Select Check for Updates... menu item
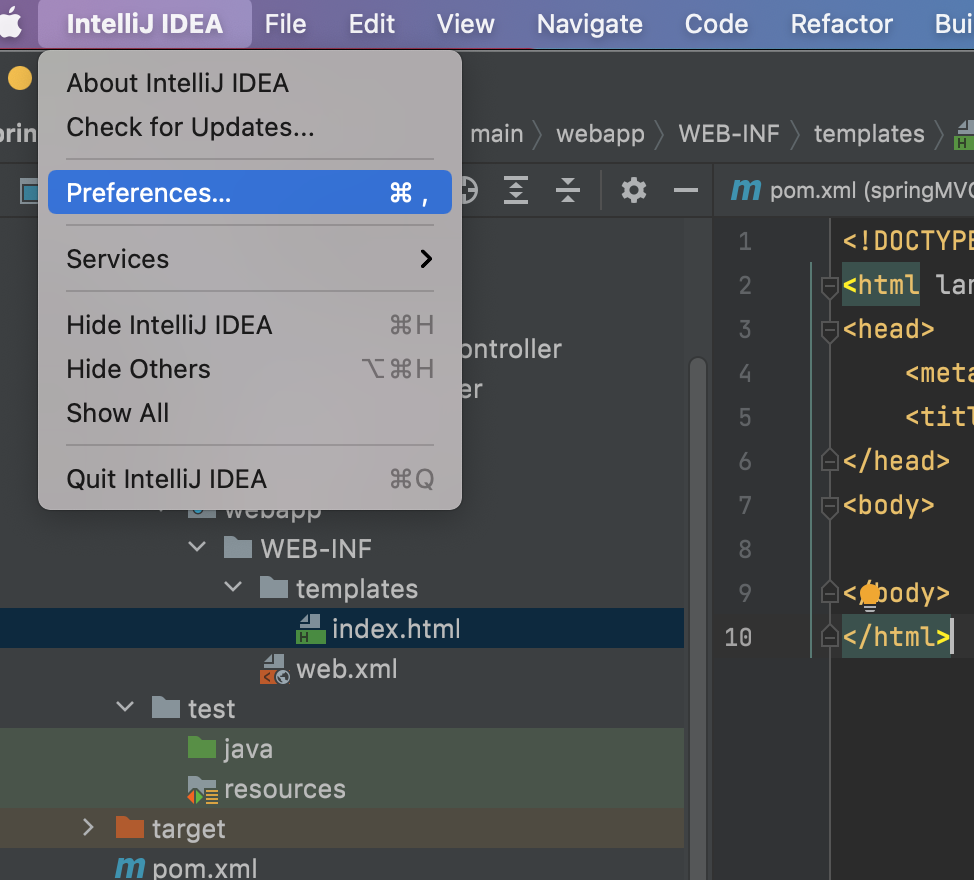This screenshot has height=880, width=974. (x=190, y=127)
